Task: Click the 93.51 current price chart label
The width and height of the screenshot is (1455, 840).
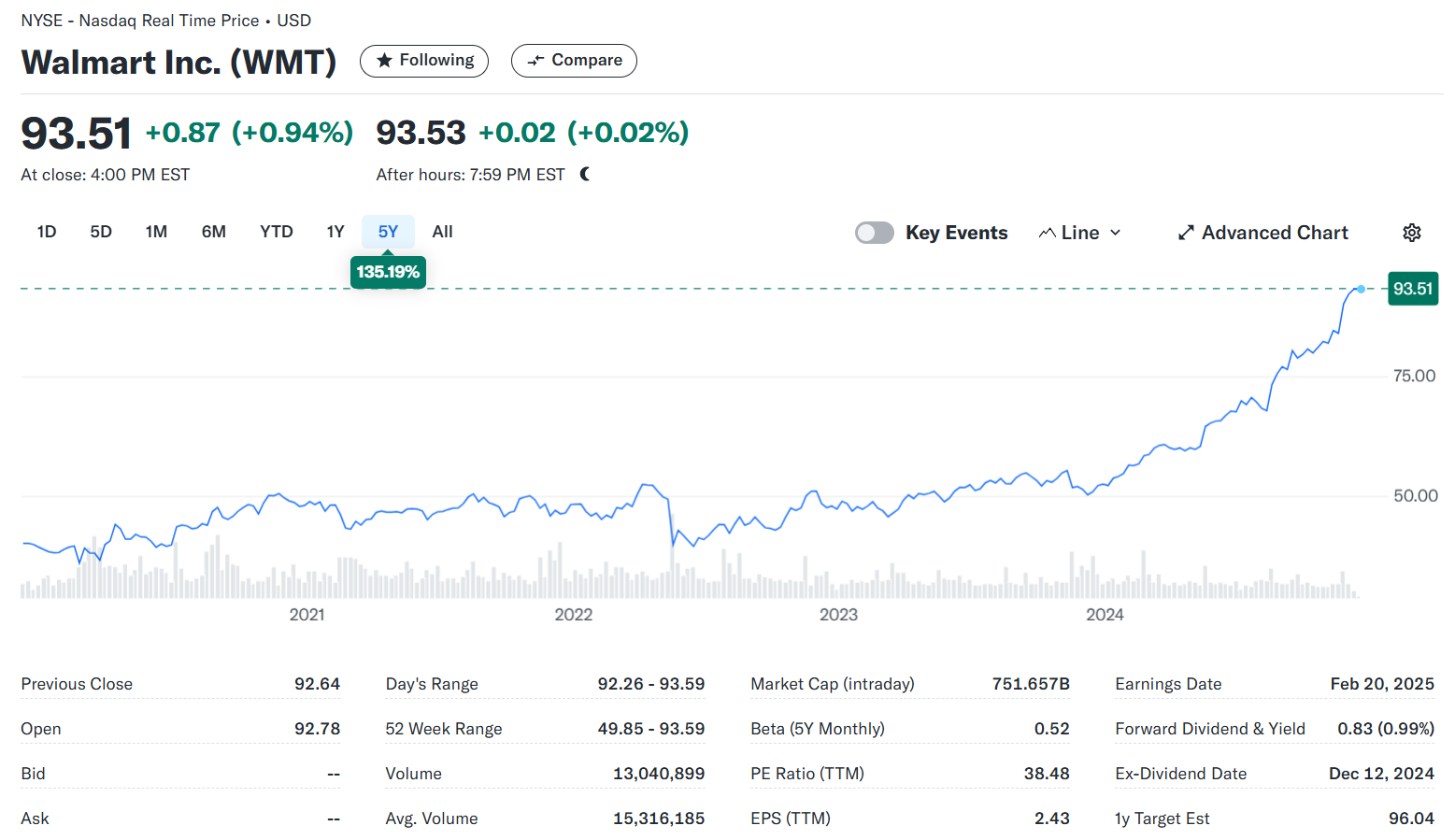Action: click(x=1413, y=289)
